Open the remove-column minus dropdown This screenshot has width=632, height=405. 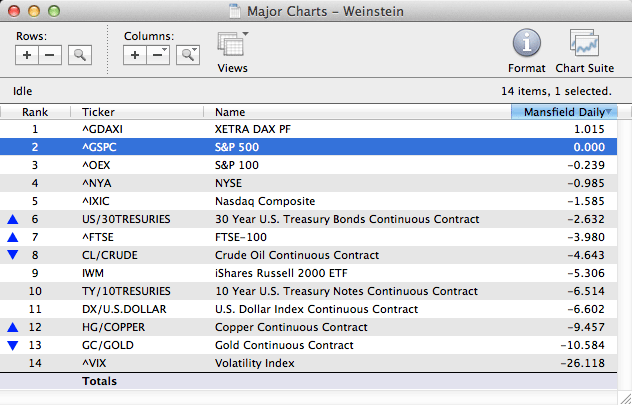pos(158,56)
